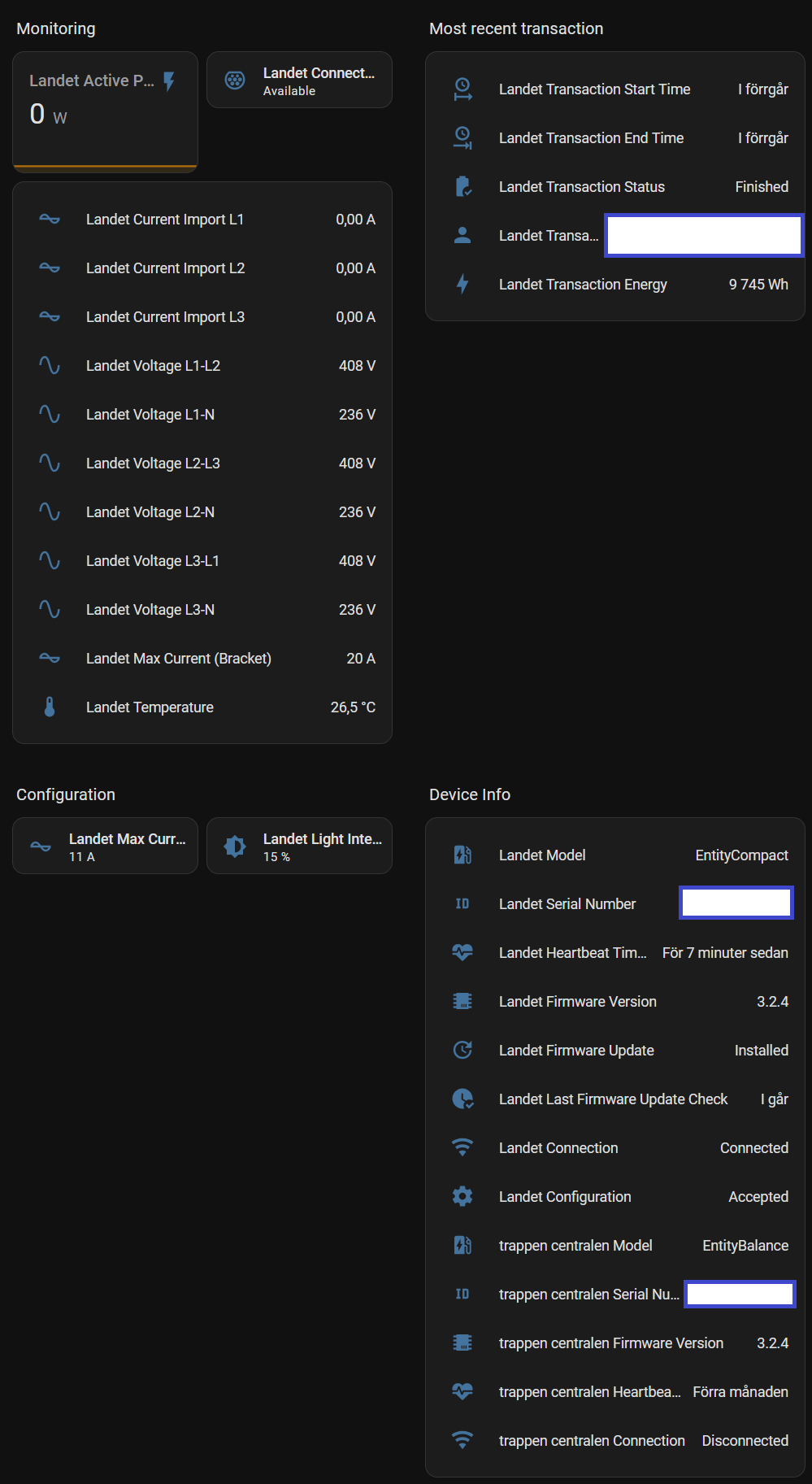Screen dimensions: 812x1484
Task: Click the chip icon beside Landet Firmware Version
Action: [x=462, y=1001]
